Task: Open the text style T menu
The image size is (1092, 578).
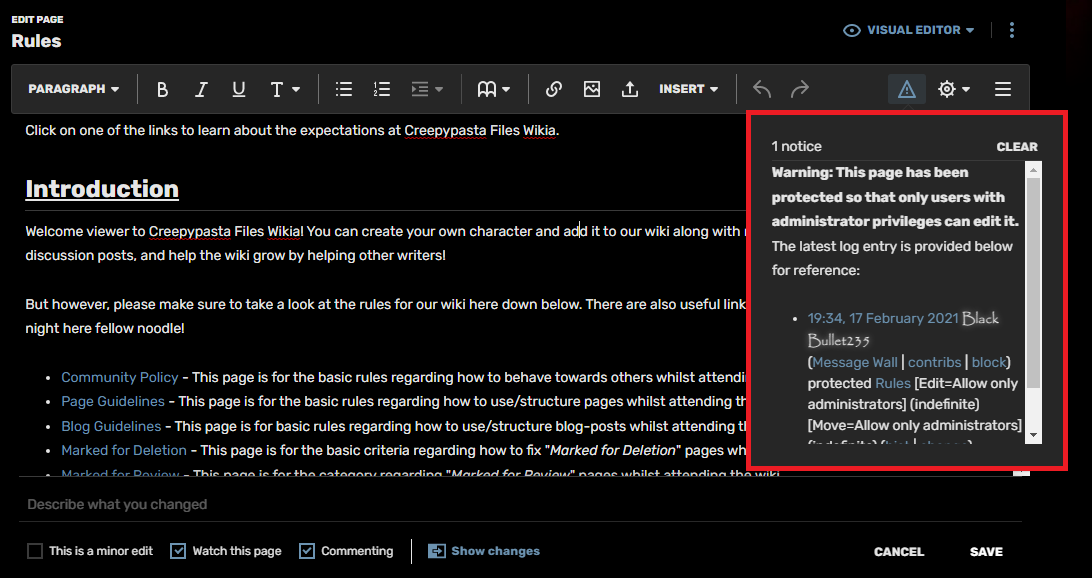Action: tap(285, 89)
